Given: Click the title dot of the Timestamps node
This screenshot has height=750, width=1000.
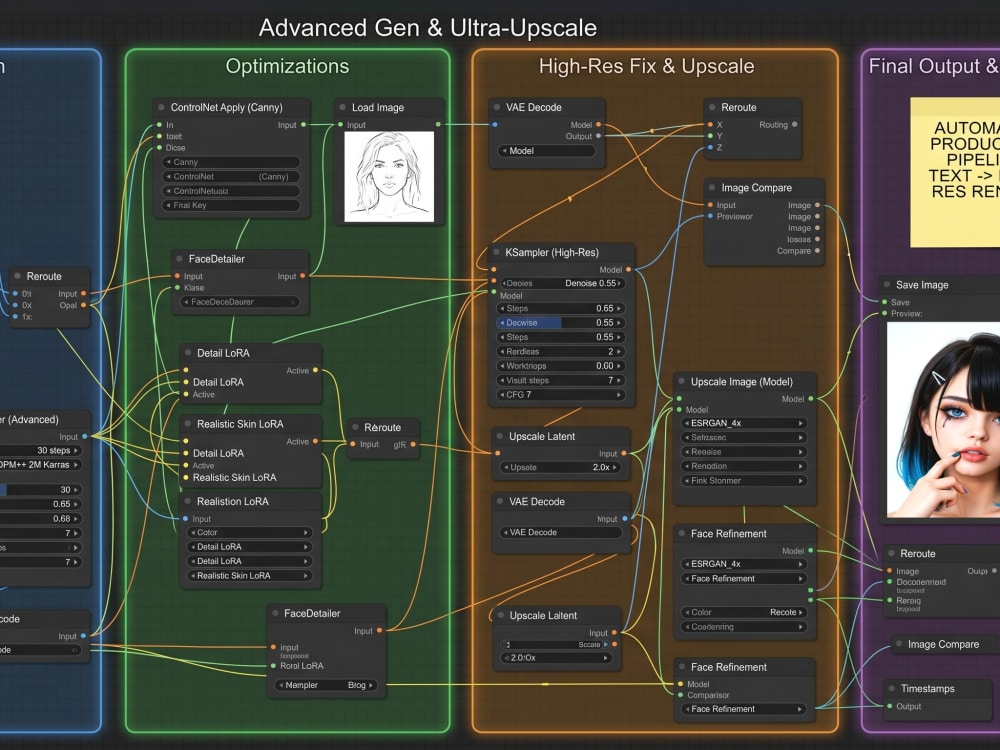Looking at the screenshot, I should click(892, 689).
